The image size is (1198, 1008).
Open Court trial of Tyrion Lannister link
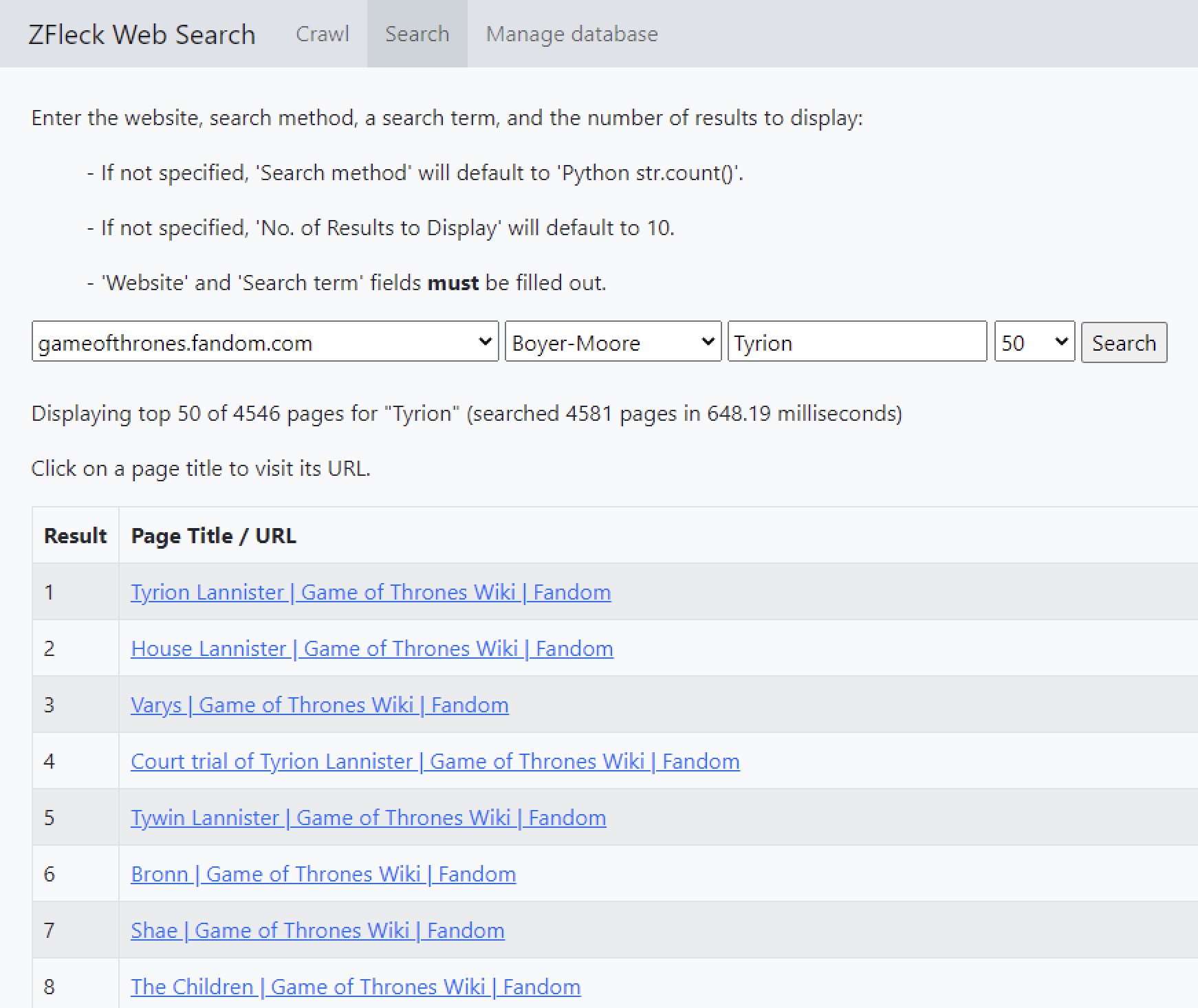pyautogui.click(x=435, y=761)
